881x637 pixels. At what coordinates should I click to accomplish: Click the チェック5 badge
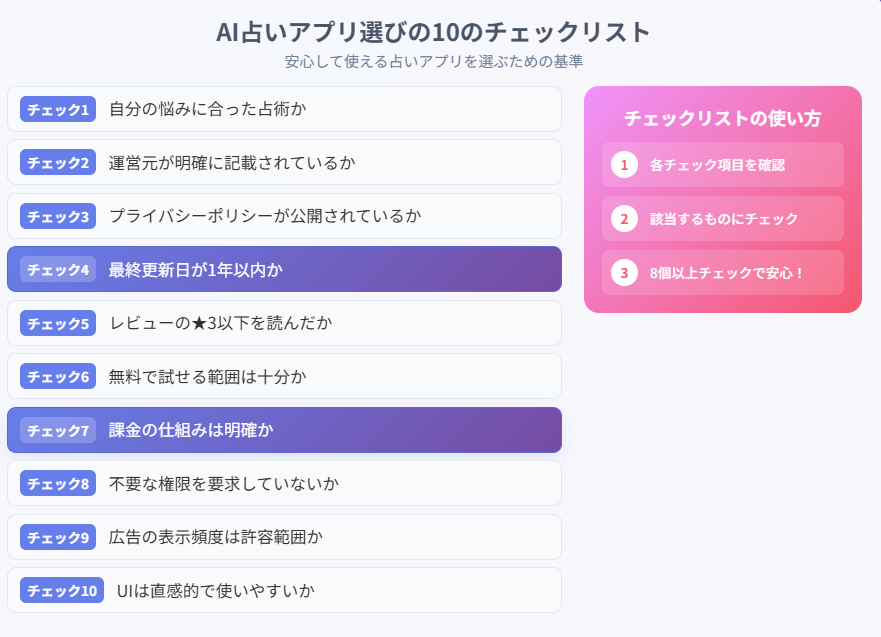pyautogui.click(x=58, y=323)
